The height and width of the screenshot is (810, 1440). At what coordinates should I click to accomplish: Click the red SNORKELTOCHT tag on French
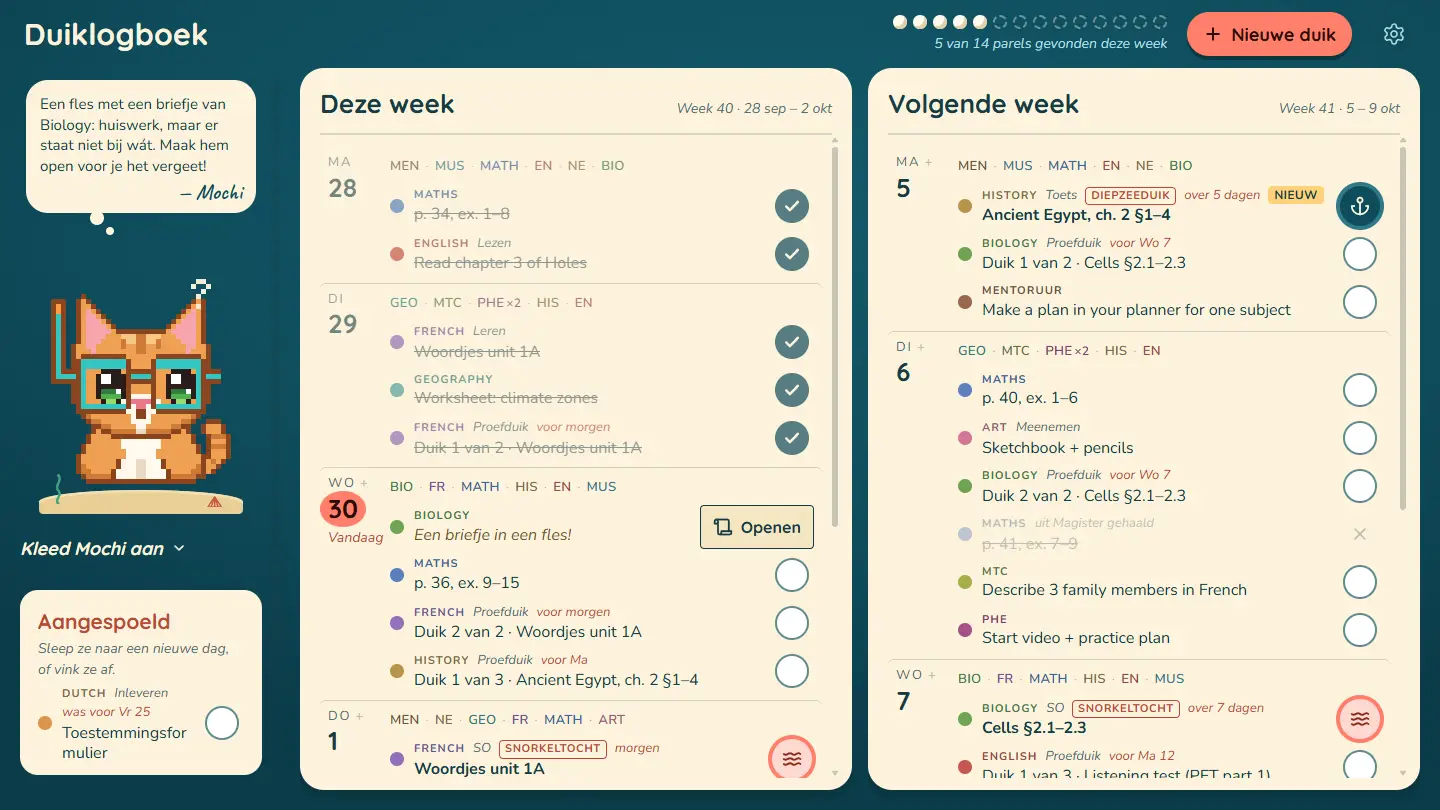553,748
